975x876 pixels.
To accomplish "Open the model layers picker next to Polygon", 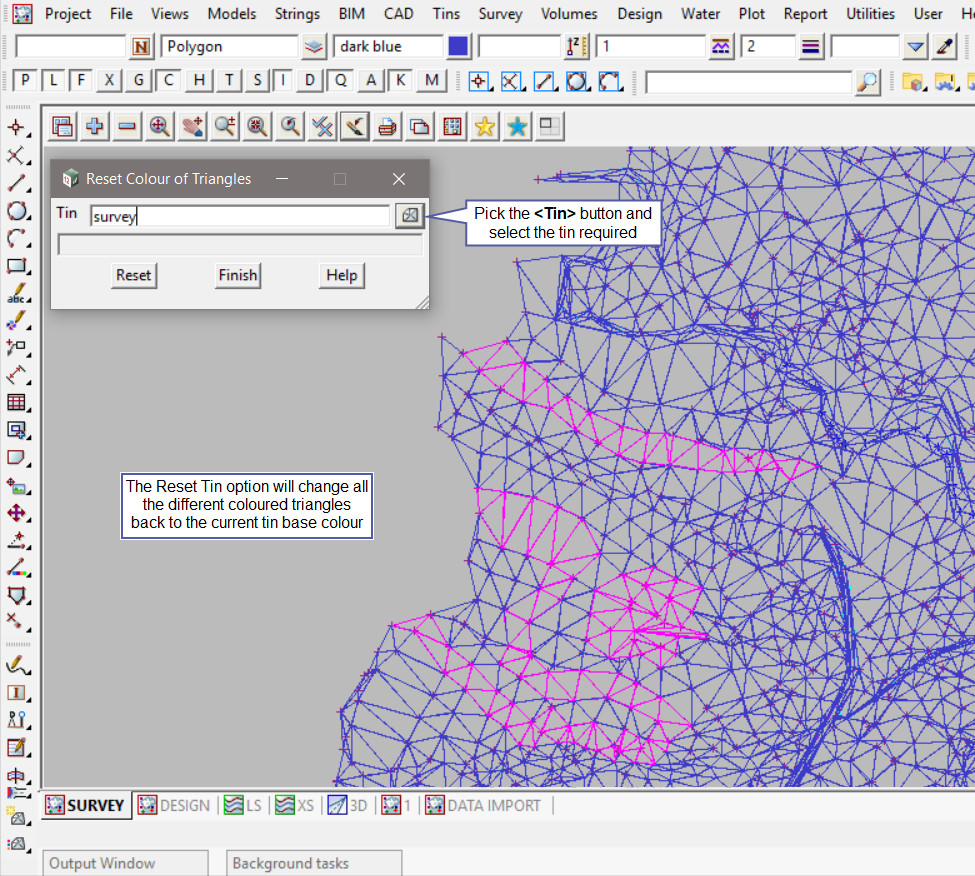I will tap(314, 47).
